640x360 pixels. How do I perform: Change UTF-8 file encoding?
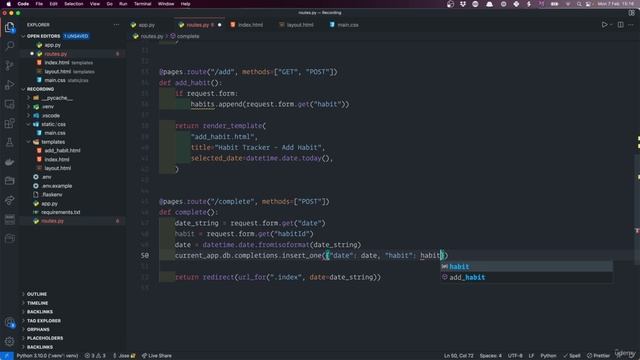[x=515, y=356]
